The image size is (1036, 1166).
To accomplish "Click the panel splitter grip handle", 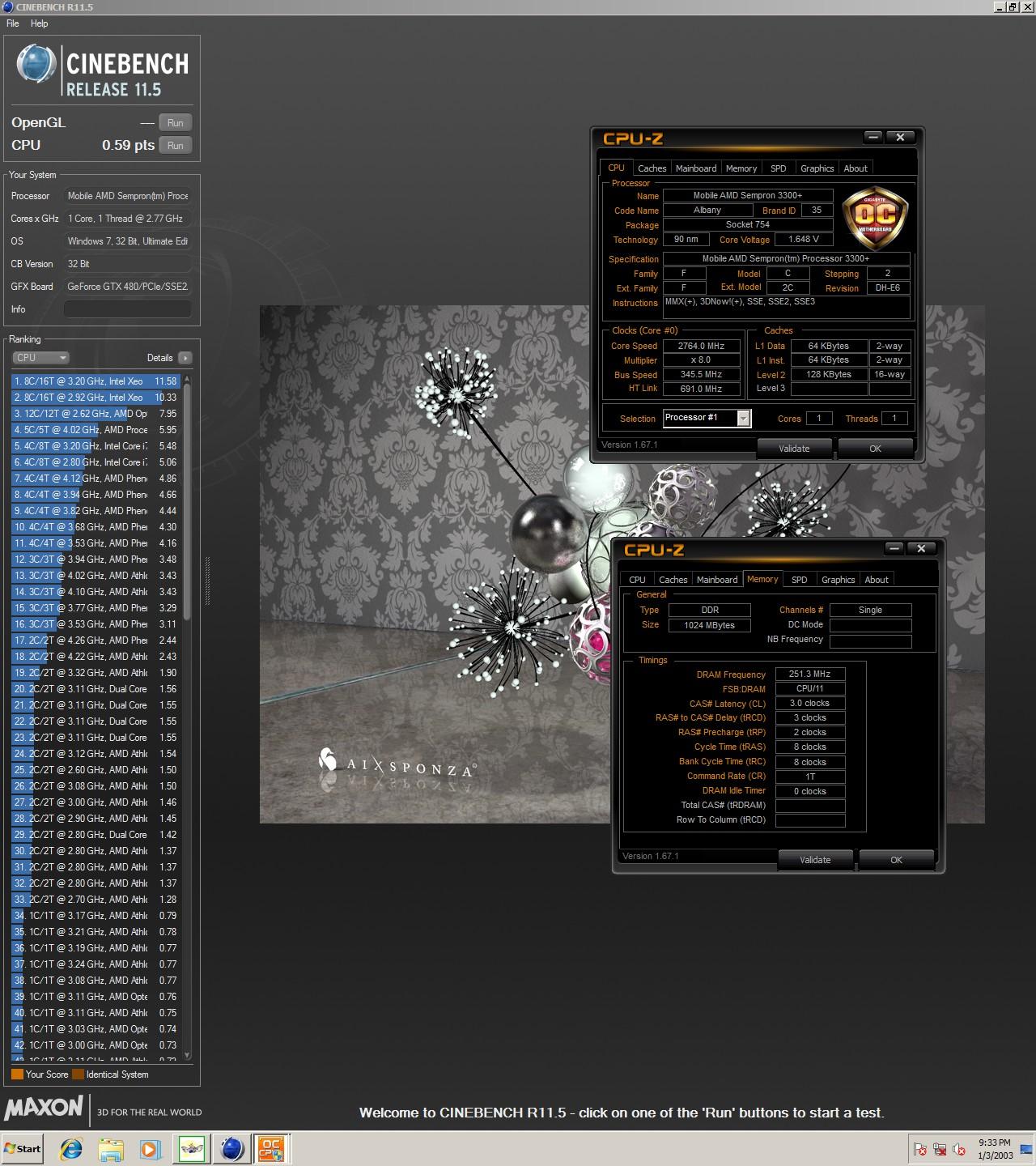I will pyautogui.click(x=207, y=581).
